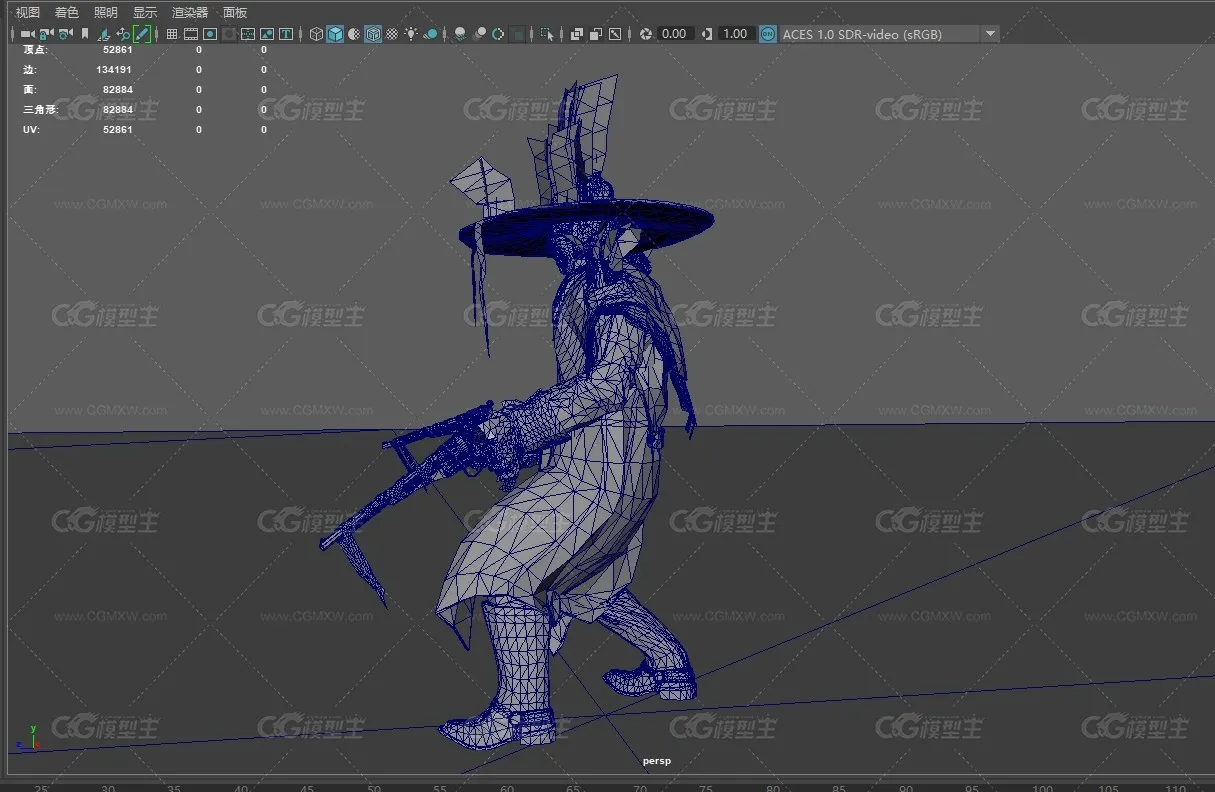
Task: Toggle the Field Chart overlay
Action: 247,34
